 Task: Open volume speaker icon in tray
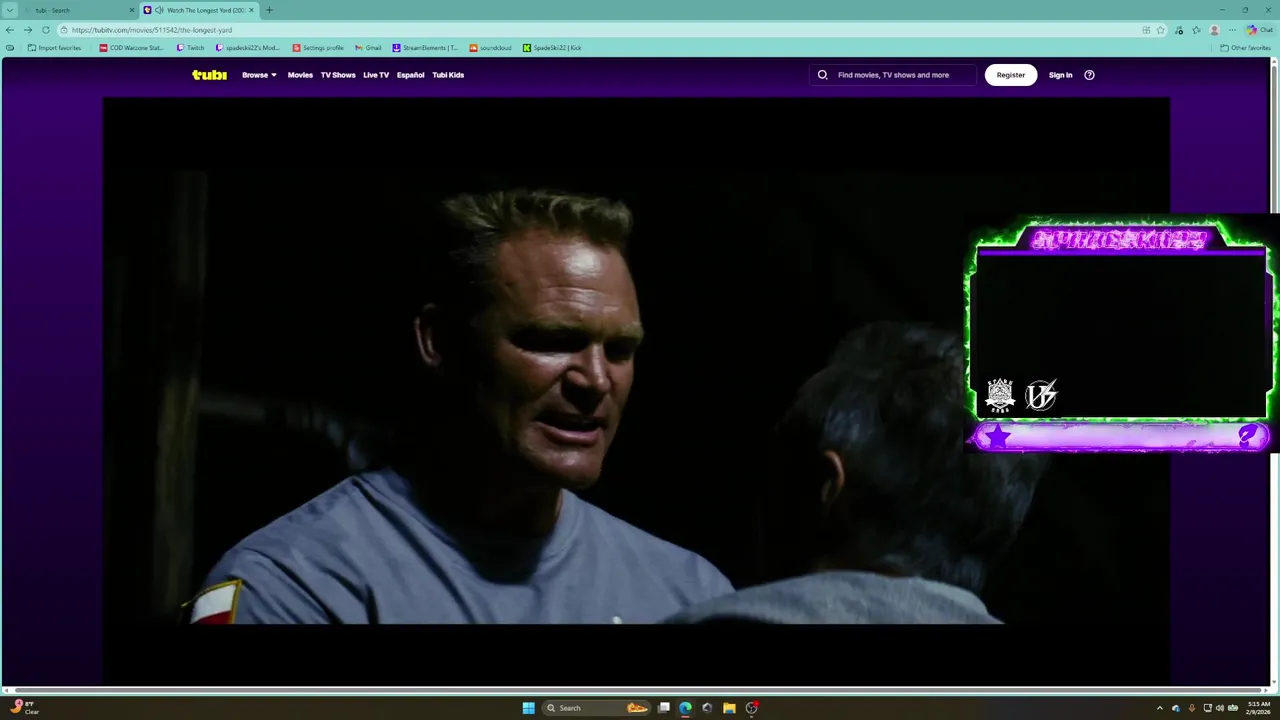(1220, 708)
